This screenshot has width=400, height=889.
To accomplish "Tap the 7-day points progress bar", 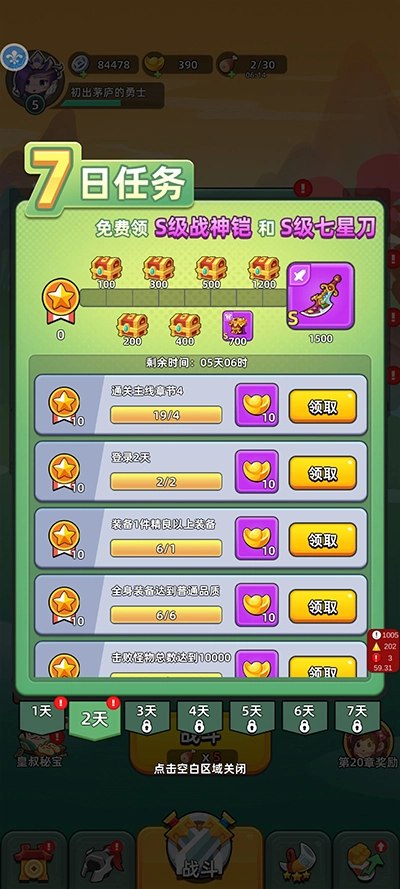I will 184,298.
